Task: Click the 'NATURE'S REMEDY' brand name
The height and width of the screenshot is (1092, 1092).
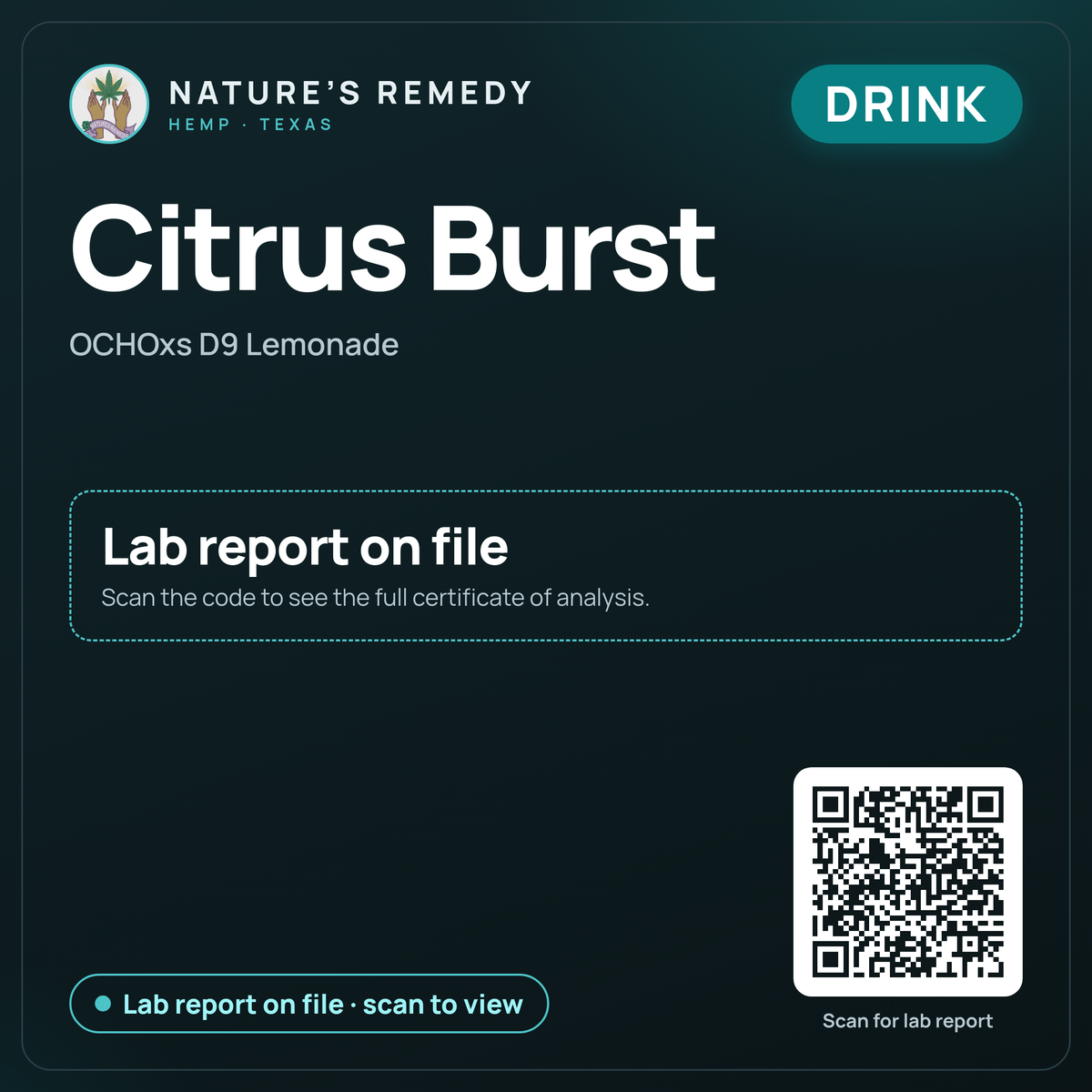Action: point(350,93)
